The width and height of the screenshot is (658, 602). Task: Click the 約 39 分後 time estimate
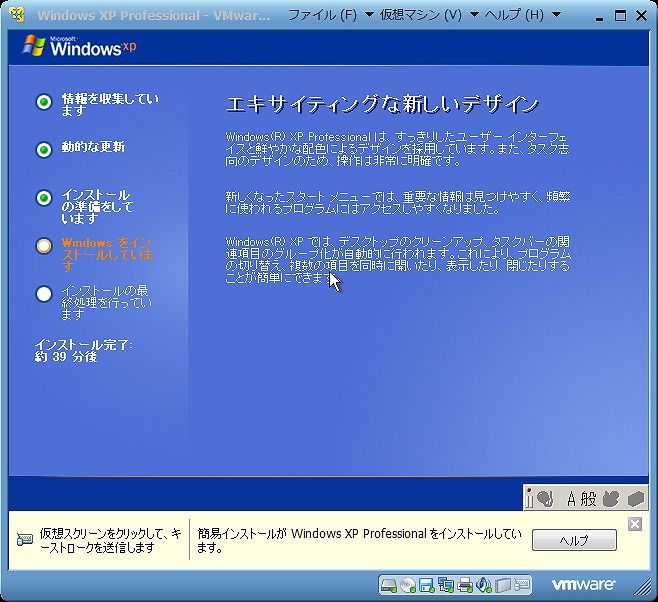pos(66,357)
